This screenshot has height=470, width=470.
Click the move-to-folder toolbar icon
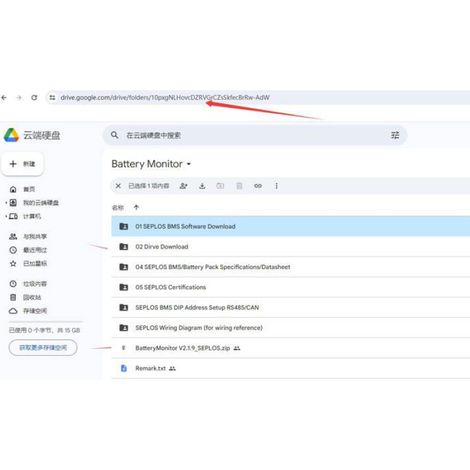click(220, 186)
